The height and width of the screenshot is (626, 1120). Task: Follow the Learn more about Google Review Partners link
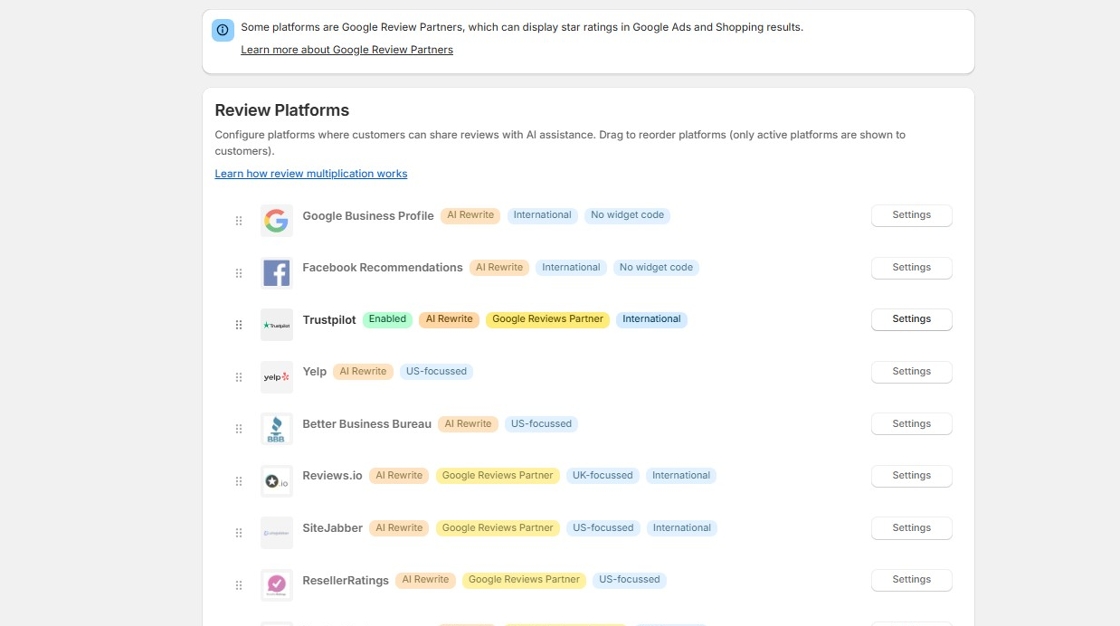346,49
